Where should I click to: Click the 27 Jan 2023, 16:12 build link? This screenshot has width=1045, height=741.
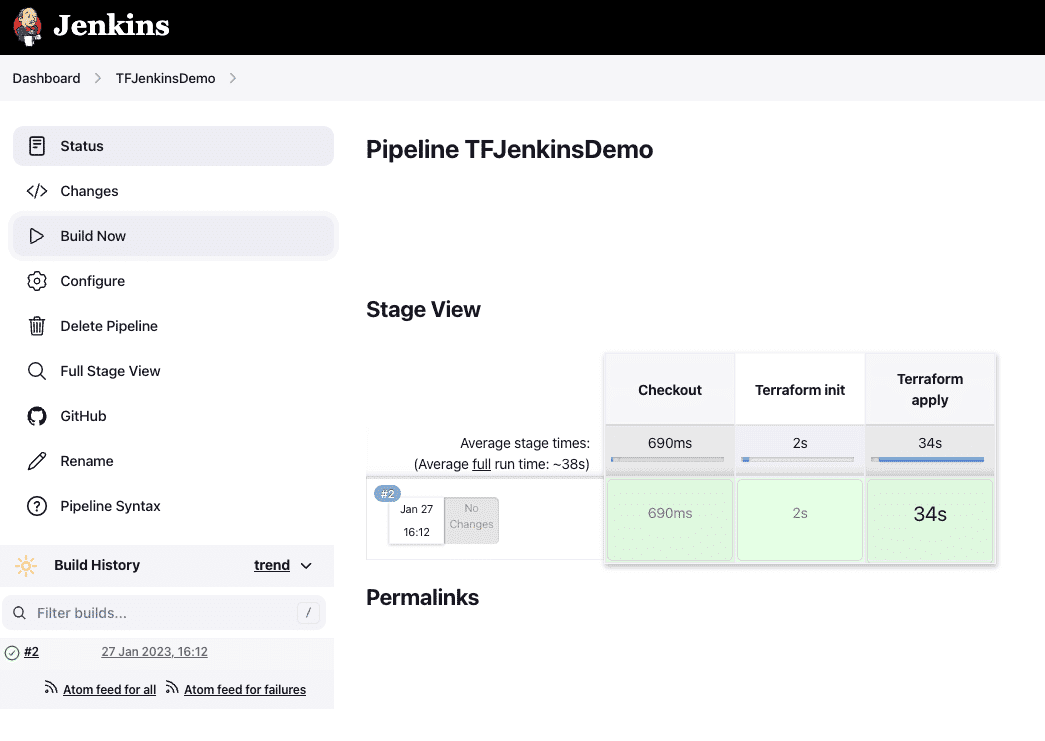point(155,652)
